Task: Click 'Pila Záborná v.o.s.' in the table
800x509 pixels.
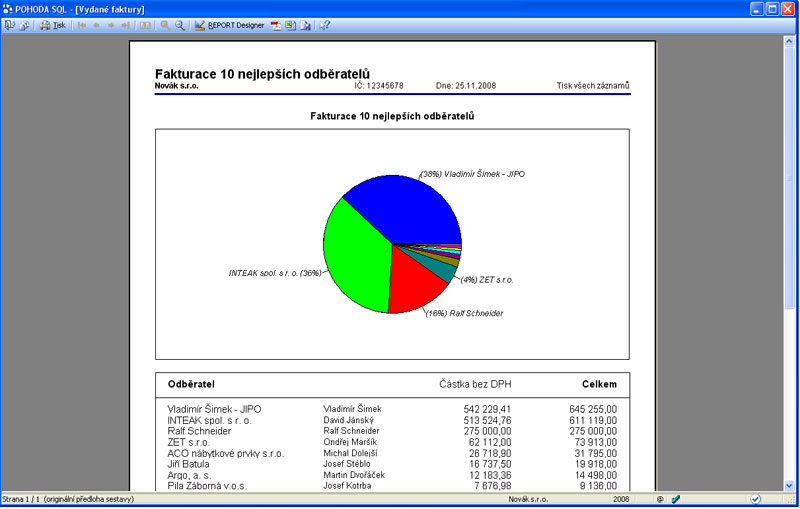Action: pos(207,486)
